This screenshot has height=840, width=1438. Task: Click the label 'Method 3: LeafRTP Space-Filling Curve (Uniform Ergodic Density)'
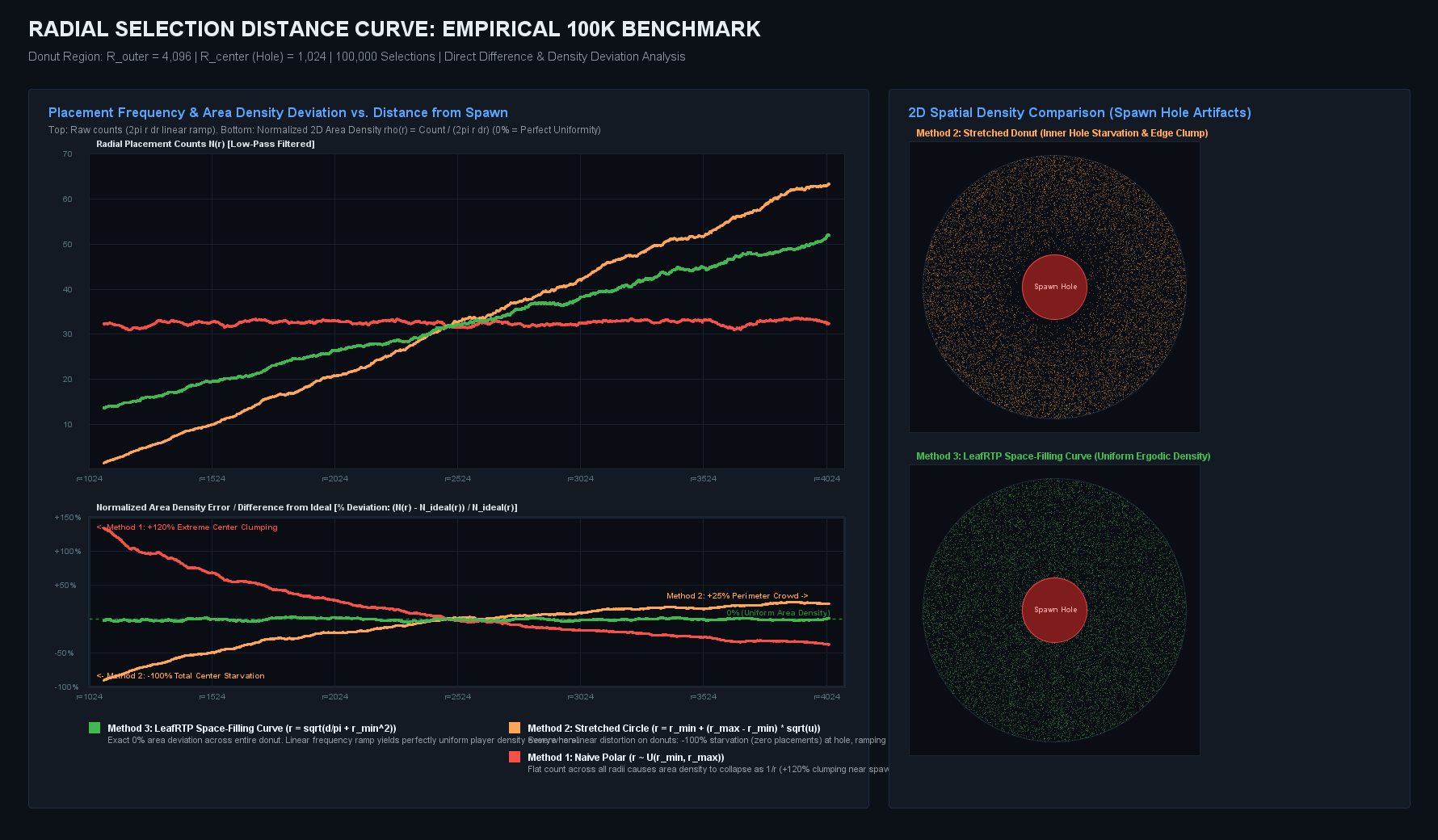tap(1063, 456)
